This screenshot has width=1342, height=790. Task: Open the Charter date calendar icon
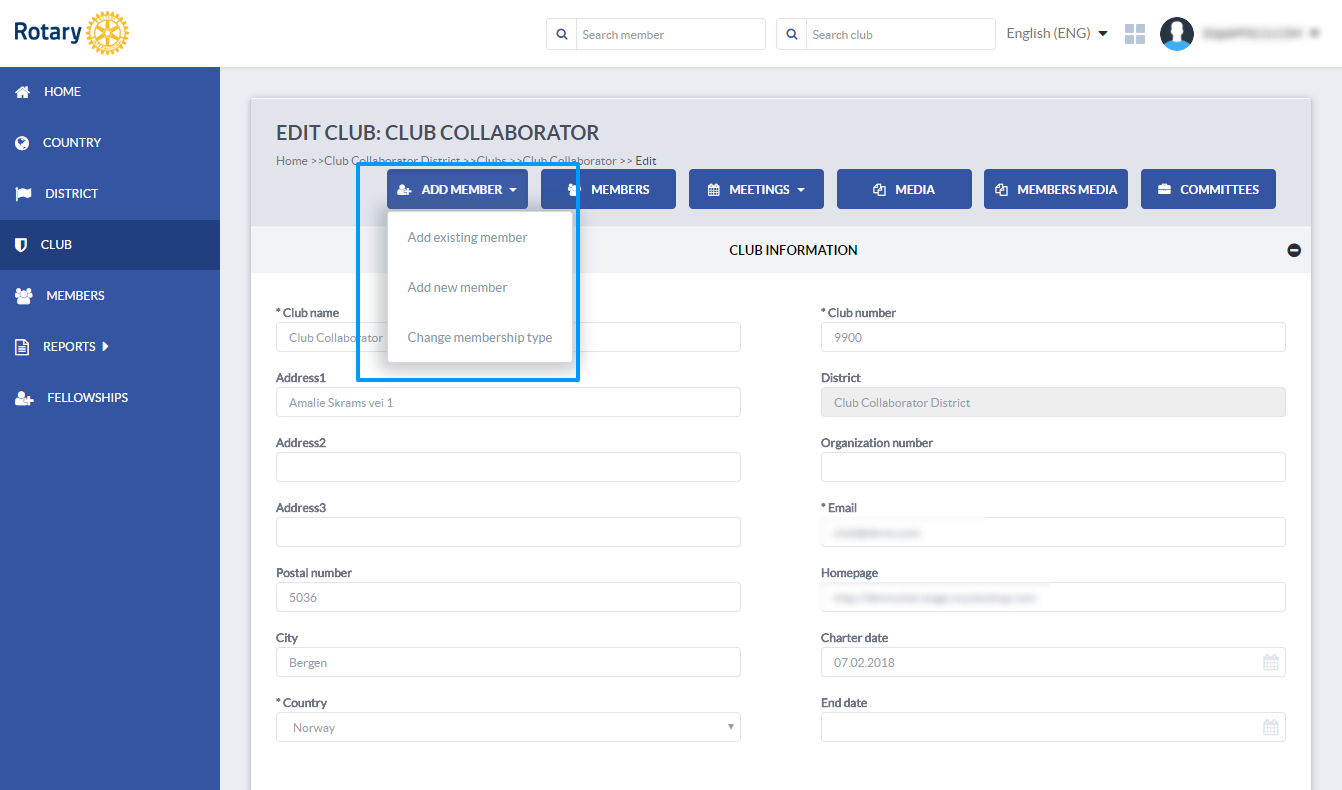1270,662
